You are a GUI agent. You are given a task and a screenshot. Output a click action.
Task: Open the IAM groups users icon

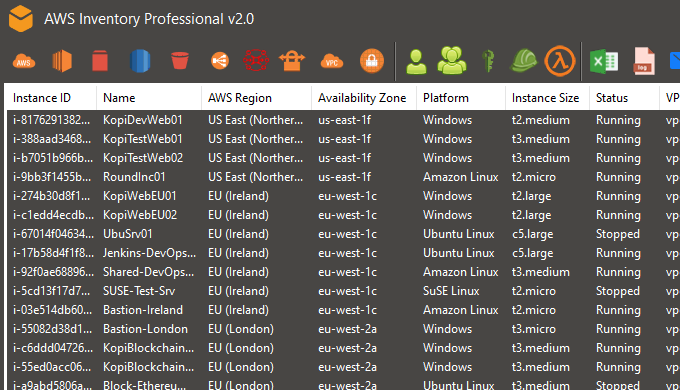pos(452,60)
